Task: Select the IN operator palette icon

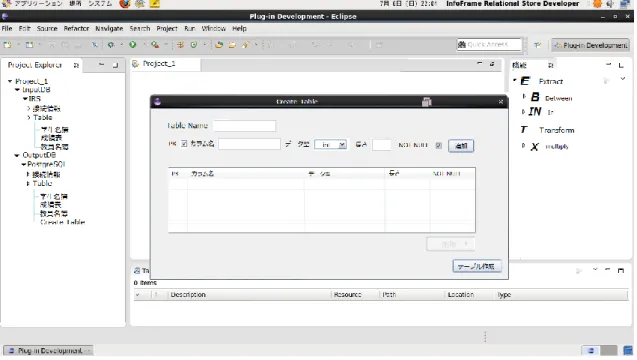Action: point(535,111)
